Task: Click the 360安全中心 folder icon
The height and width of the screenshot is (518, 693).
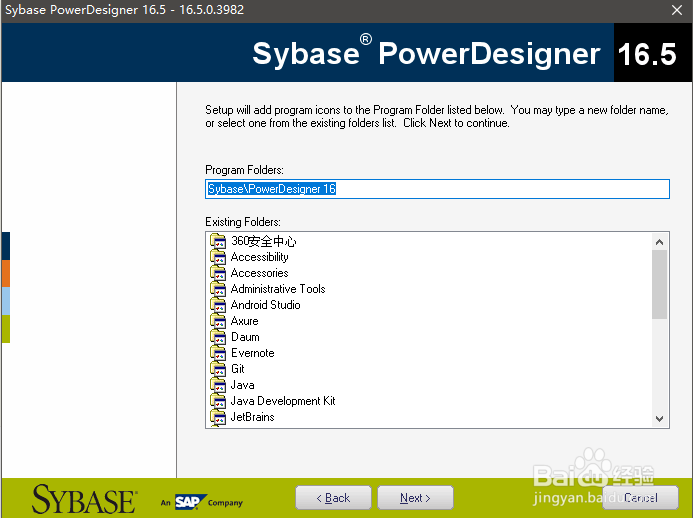Action: 218,241
